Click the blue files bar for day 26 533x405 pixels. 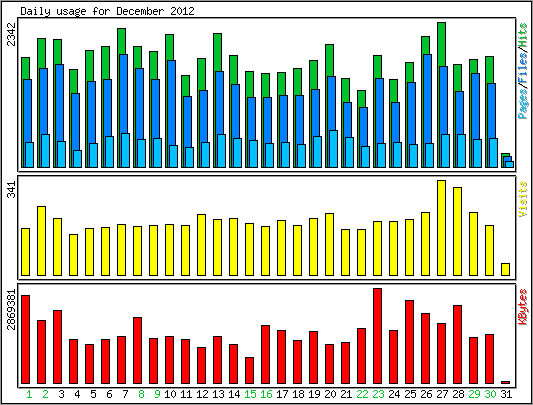[x=428, y=99]
